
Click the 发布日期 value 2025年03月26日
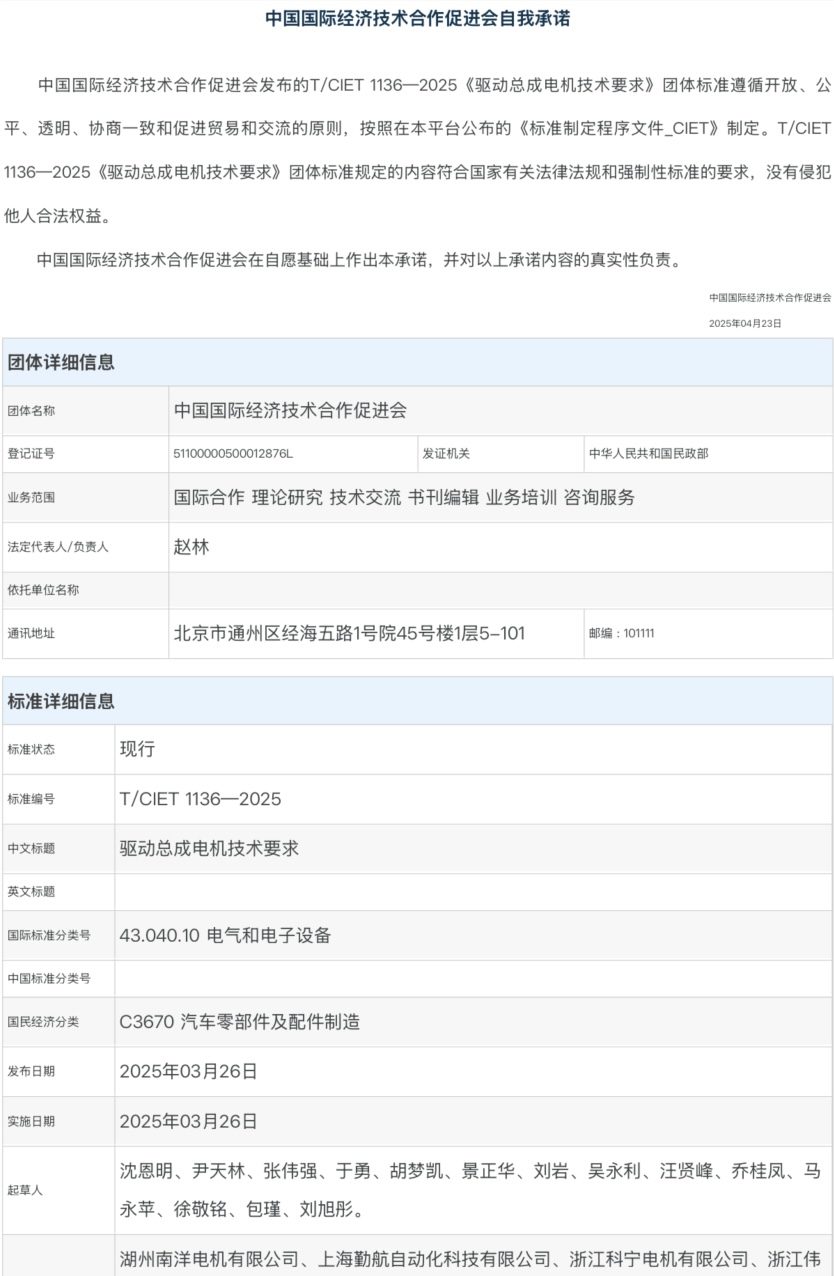tap(188, 1071)
